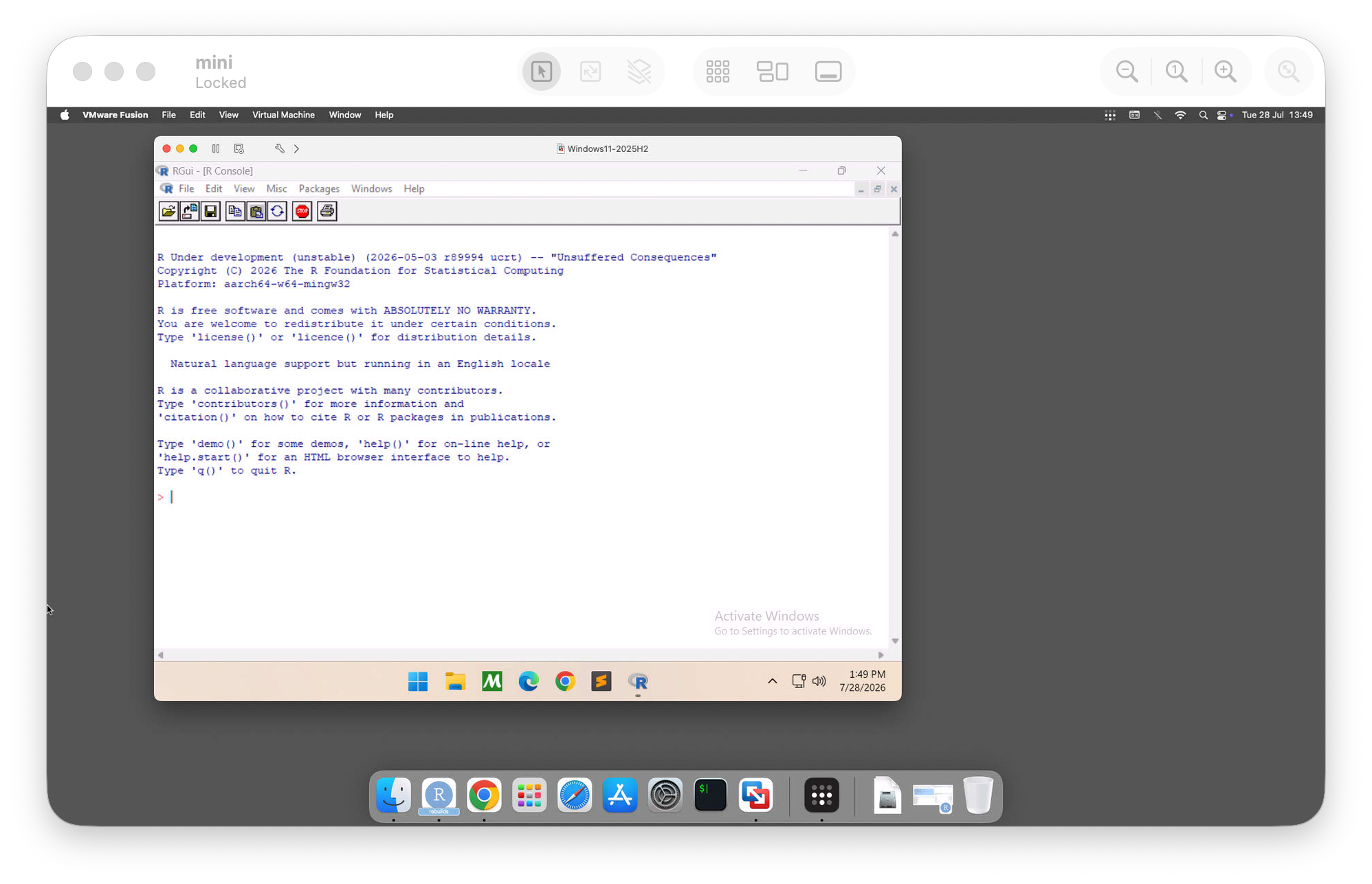This screenshot has height=884, width=1372.
Task: Open Finder from macOS dock
Action: coord(394,795)
